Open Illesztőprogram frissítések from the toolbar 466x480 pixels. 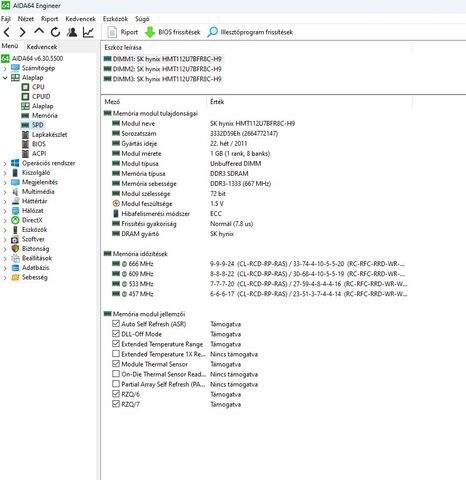click(250, 32)
